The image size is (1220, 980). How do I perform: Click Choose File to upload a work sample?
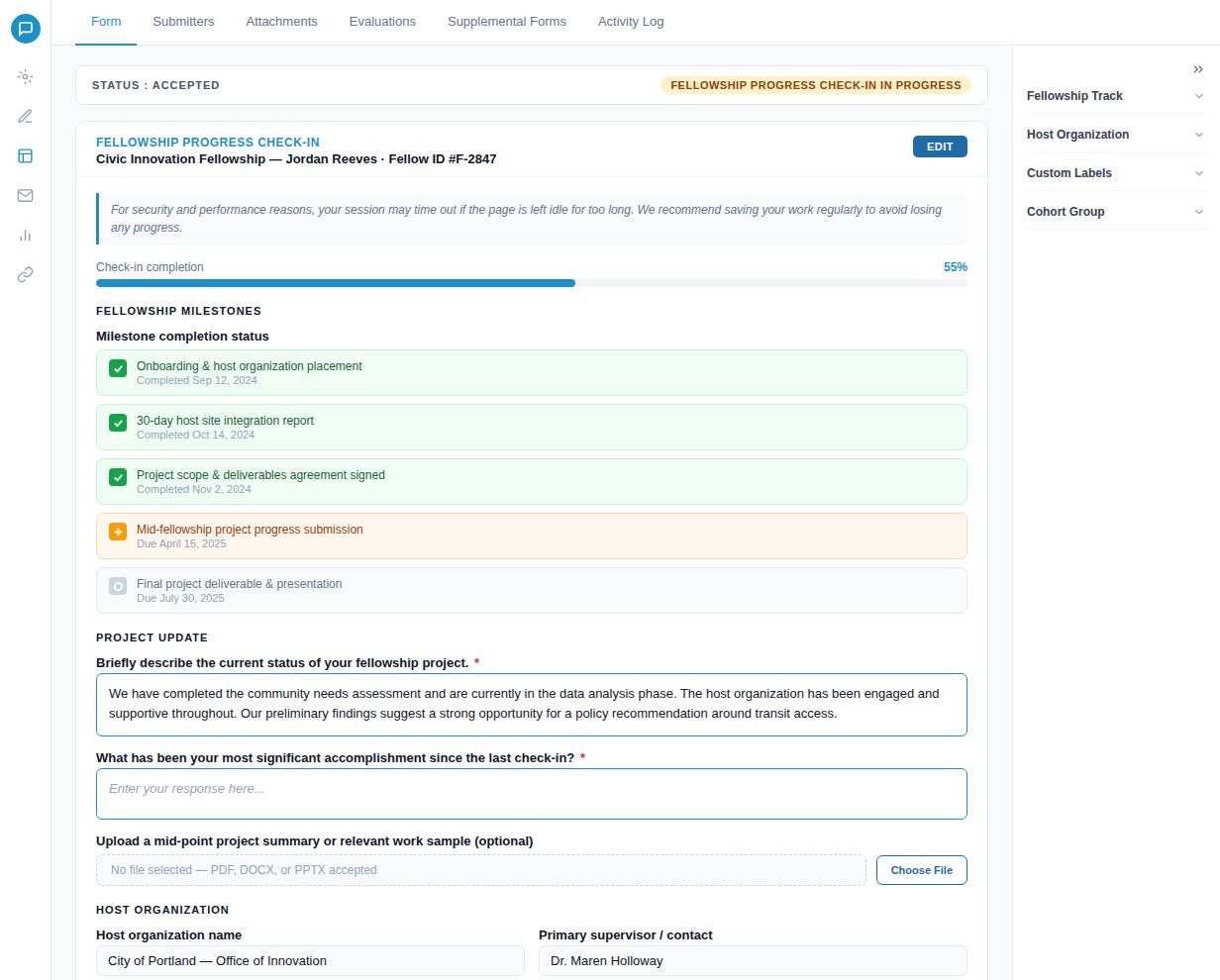click(921, 869)
